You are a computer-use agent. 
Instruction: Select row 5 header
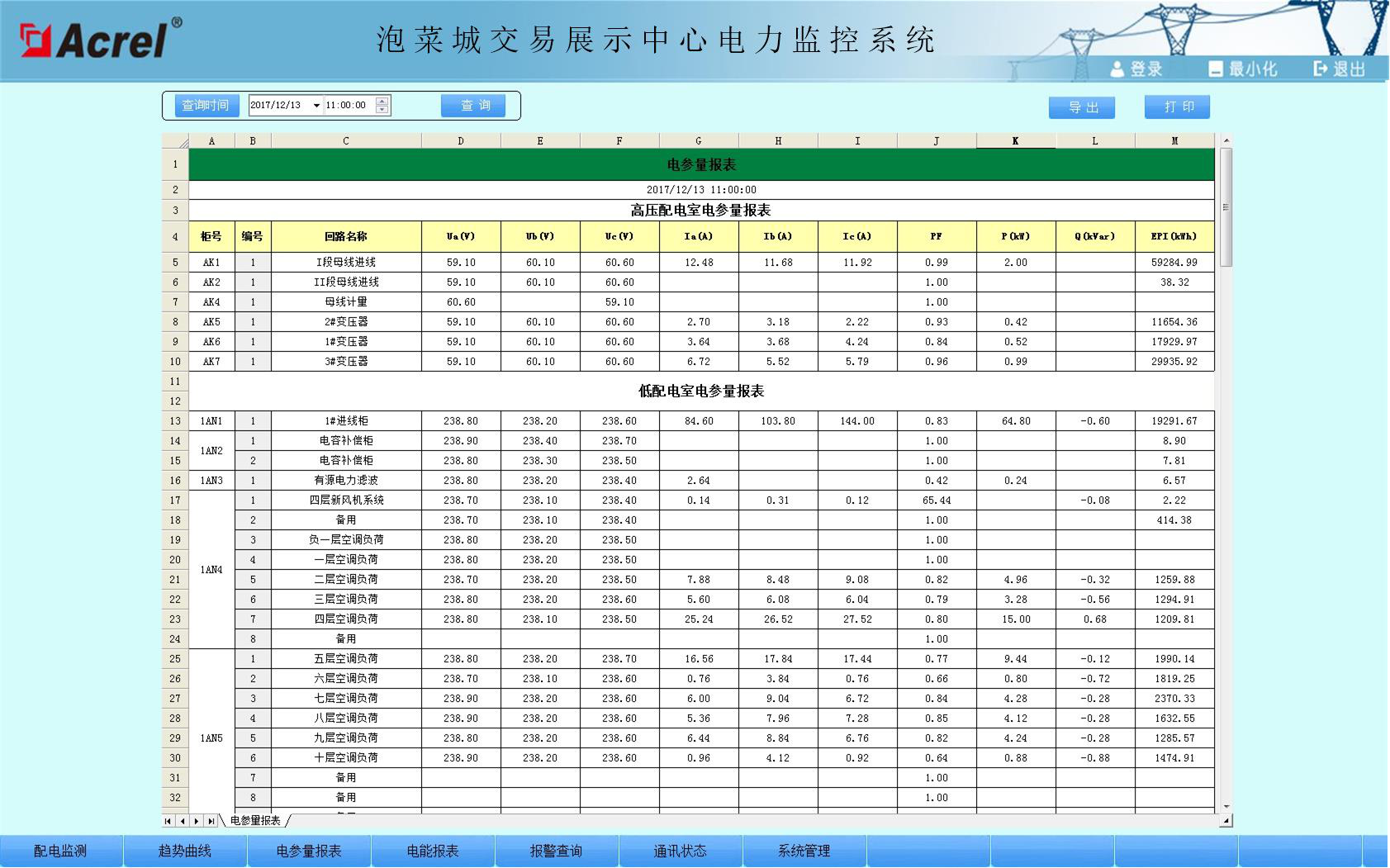click(x=175, y=263)
